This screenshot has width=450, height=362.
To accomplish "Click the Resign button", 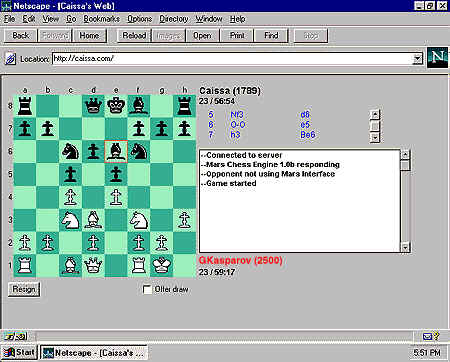I will click(24, 289).
